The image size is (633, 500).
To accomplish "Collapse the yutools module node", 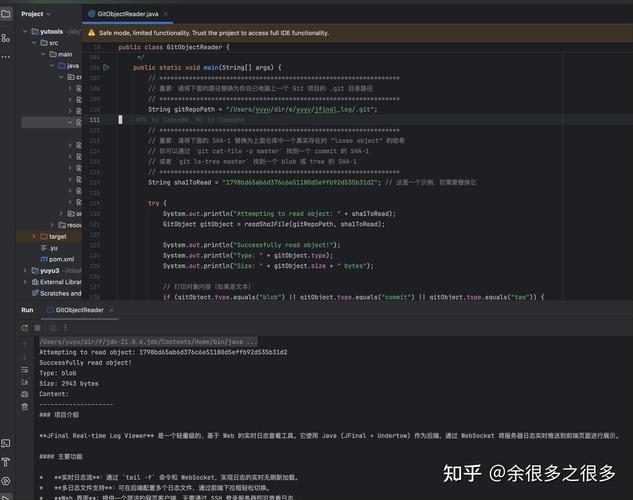I will pos(25,31).
